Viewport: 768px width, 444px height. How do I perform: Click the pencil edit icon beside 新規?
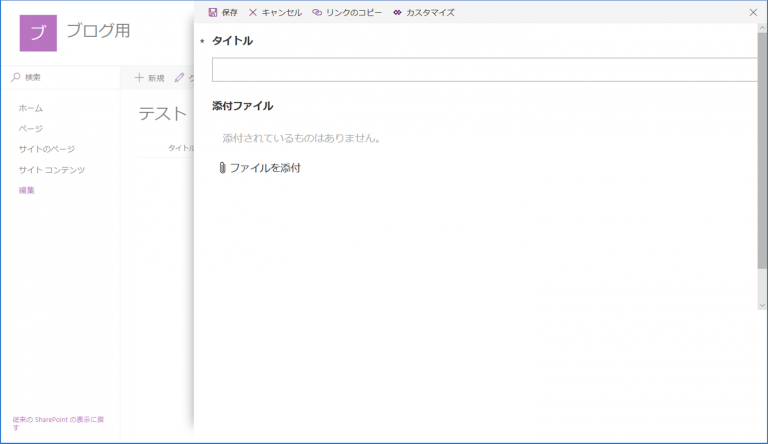[x=180, y=78]
